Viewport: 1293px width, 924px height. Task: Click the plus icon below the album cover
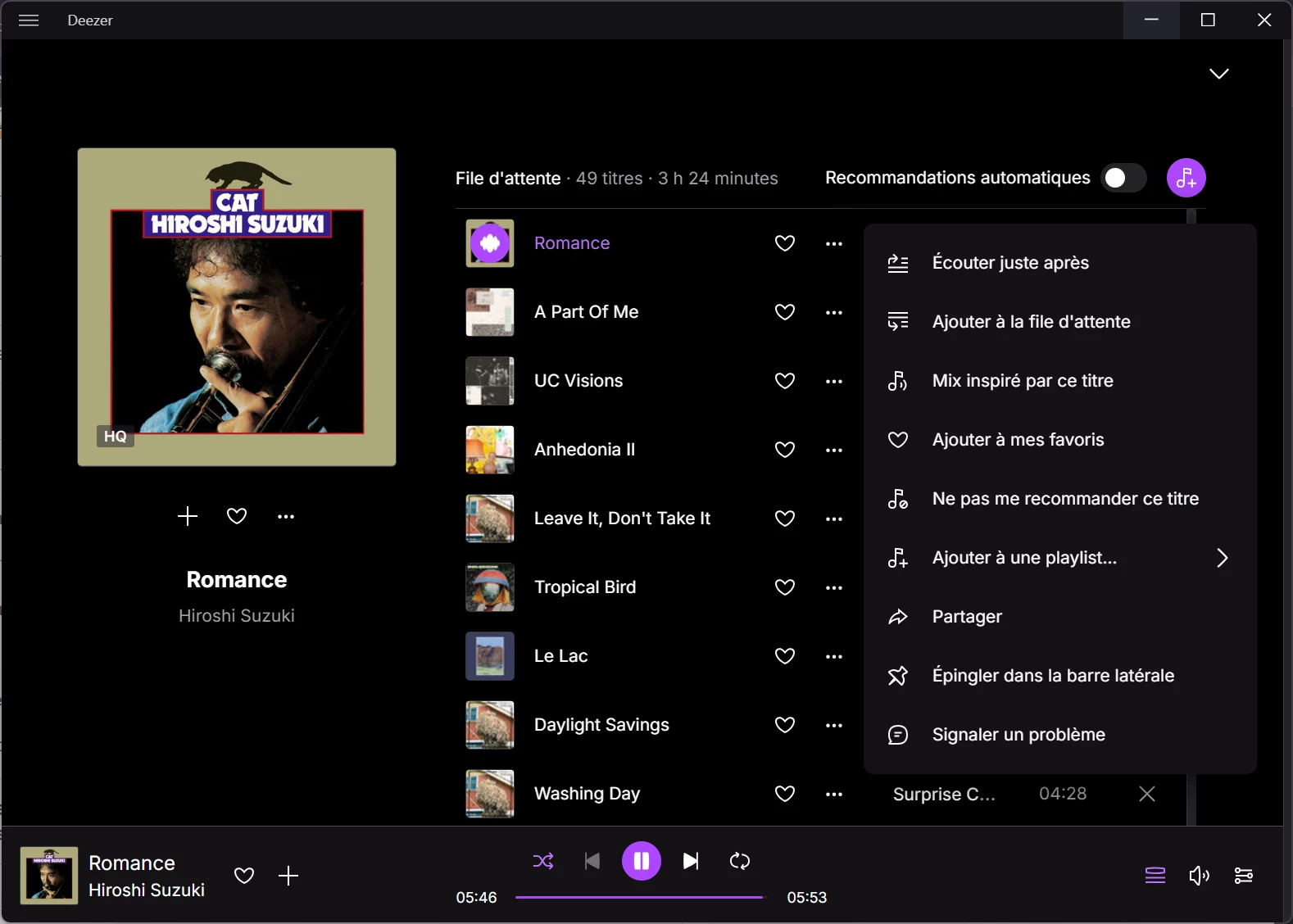pos(188,516)
